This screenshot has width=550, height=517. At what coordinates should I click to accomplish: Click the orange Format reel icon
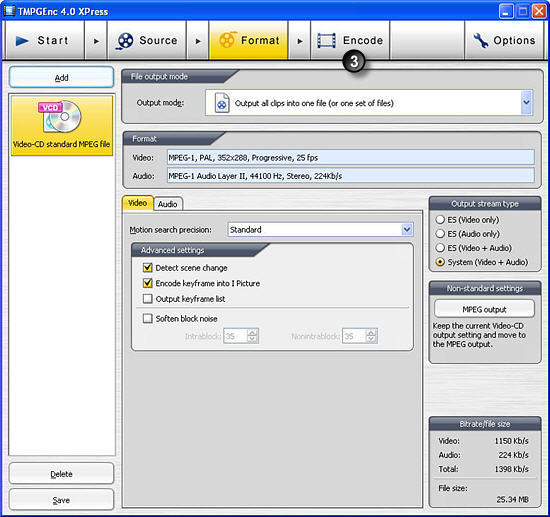[227, 40]
